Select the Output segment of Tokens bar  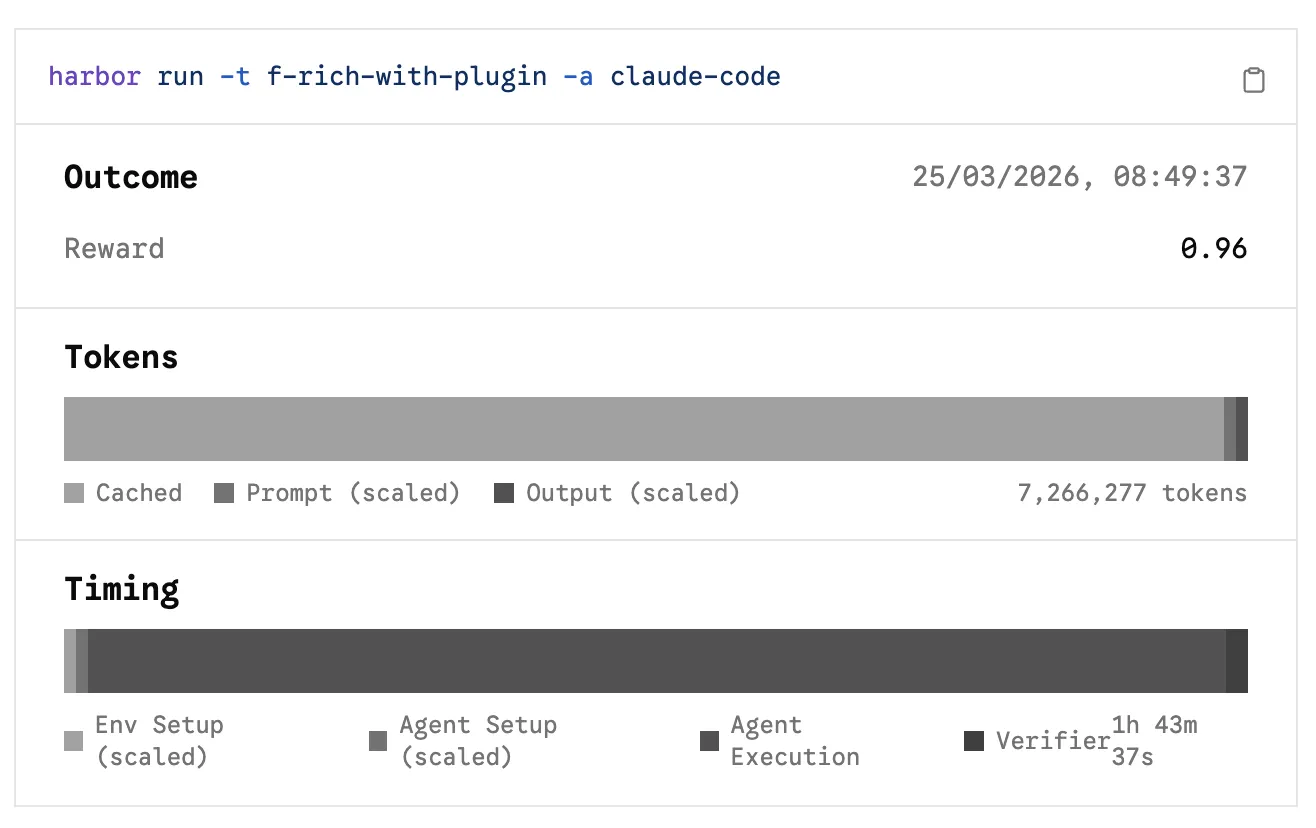(1242, 429)
